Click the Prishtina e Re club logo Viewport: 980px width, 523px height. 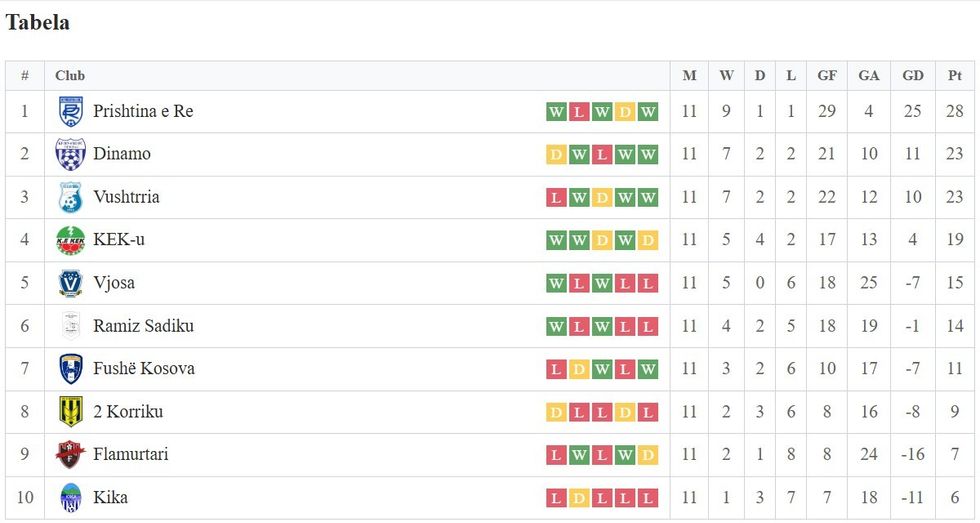(x=70, y=112)
